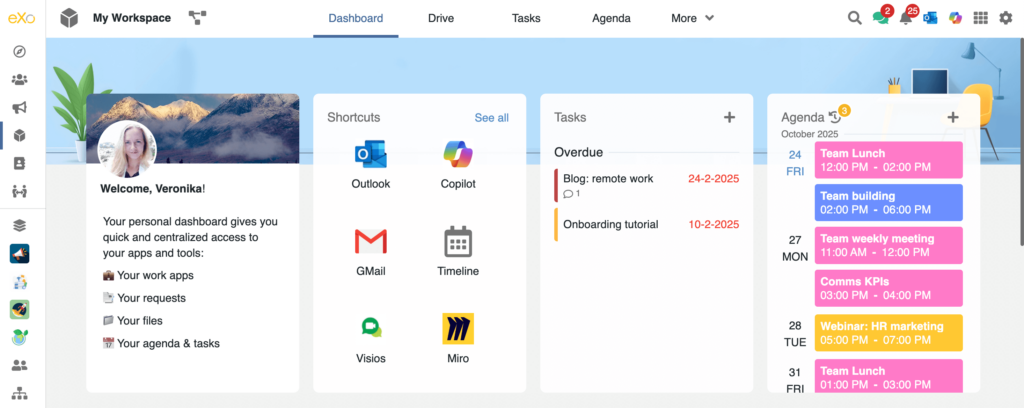
Task: Add a new agenda event
Action: [x=952, y=118]
